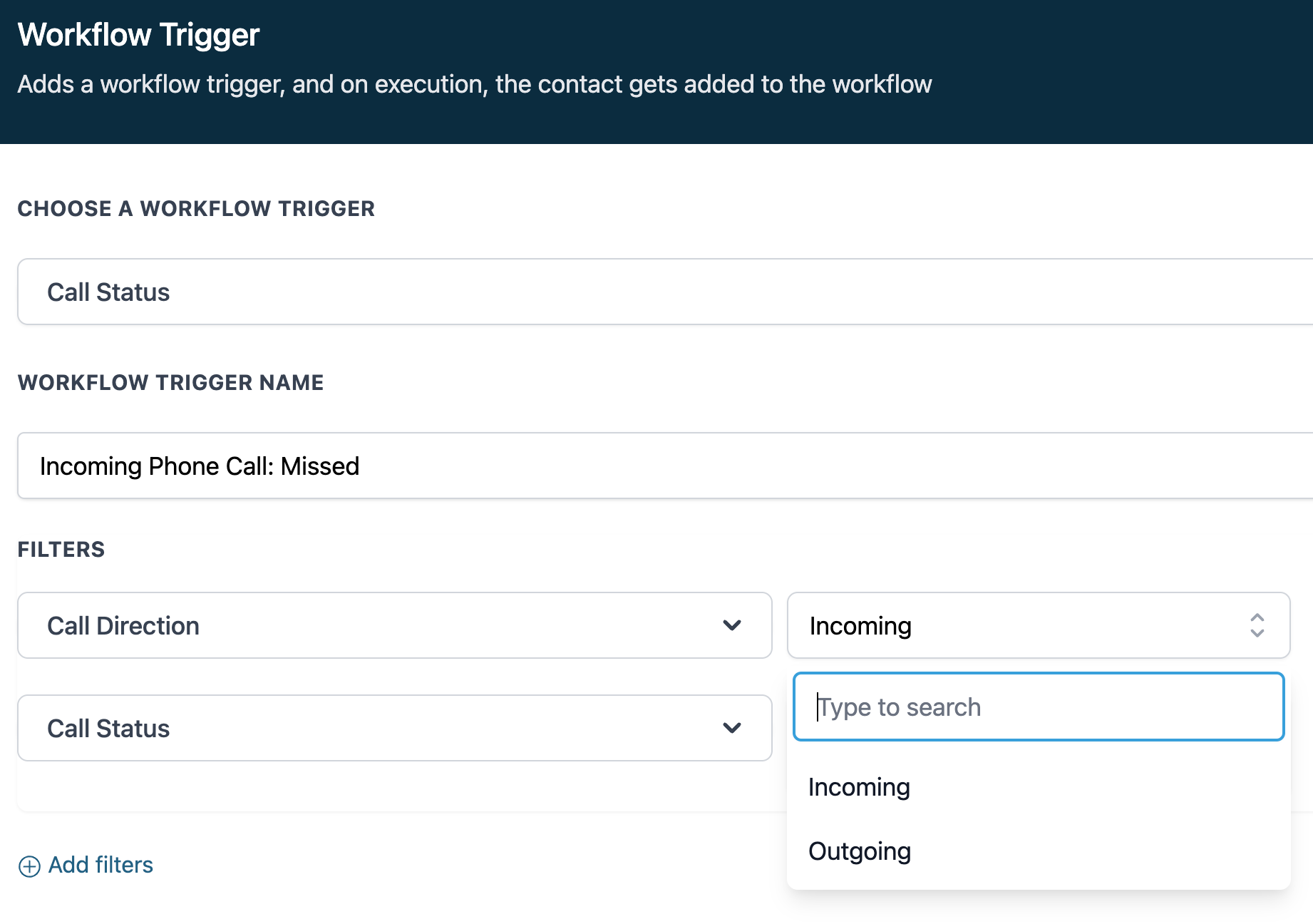This screenshot has width=1313, height=924.
Task: Open the workflow trigger type selector
Action: (663, 292)
